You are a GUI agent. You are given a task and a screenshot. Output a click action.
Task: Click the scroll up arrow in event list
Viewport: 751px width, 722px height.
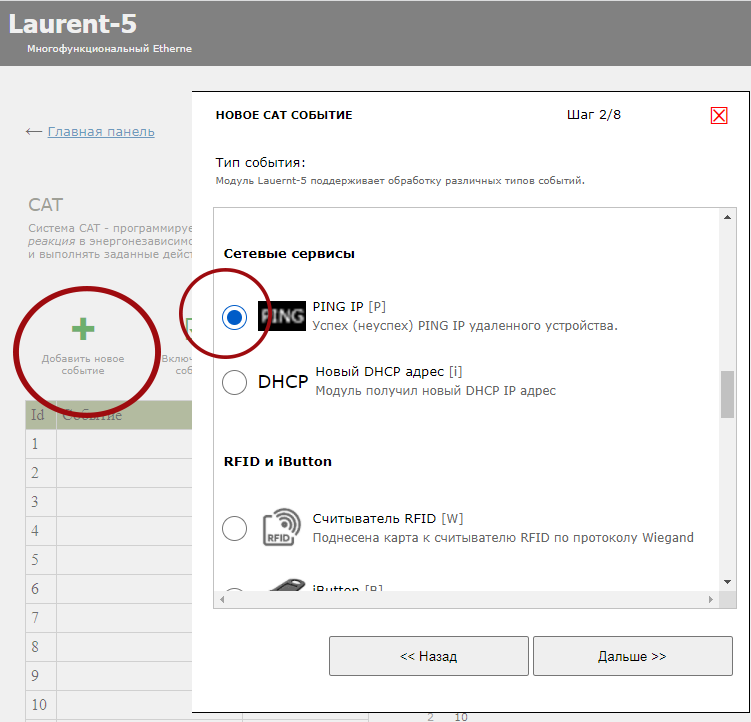[x=728, y=217]
